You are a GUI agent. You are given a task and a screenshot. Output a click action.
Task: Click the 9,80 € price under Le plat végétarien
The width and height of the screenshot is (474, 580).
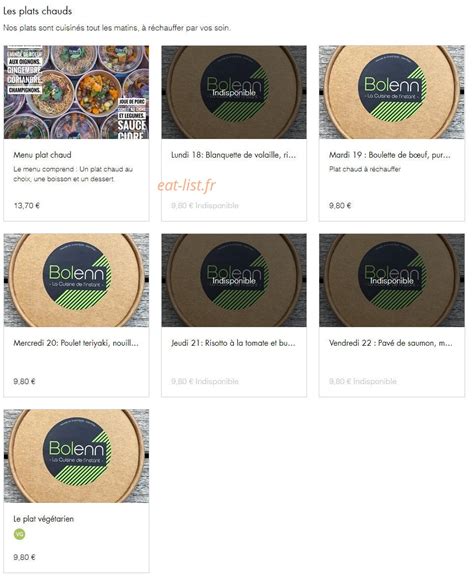pos(24,557)
